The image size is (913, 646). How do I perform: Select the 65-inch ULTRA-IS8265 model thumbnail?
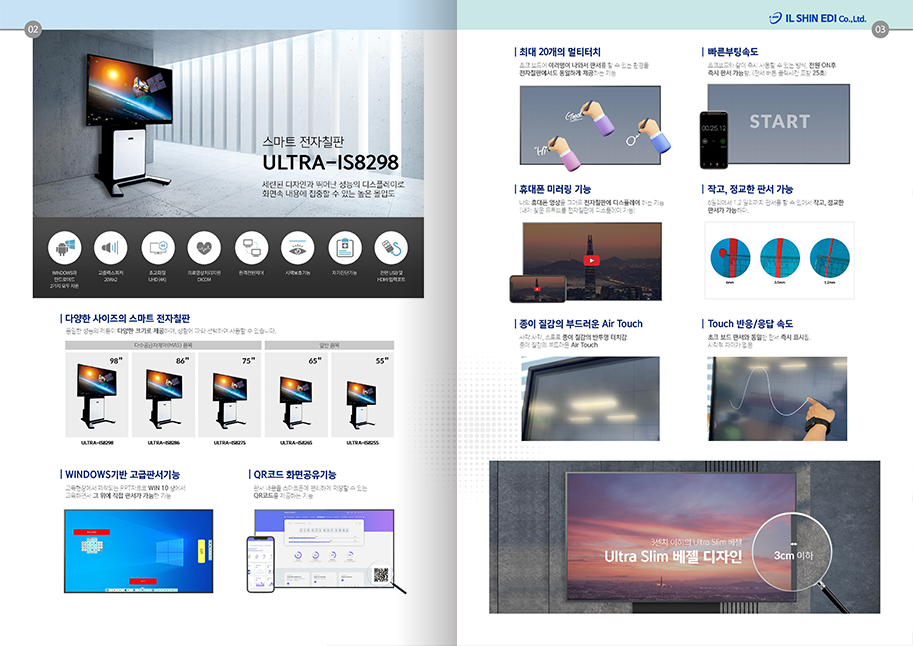(298, 397)
